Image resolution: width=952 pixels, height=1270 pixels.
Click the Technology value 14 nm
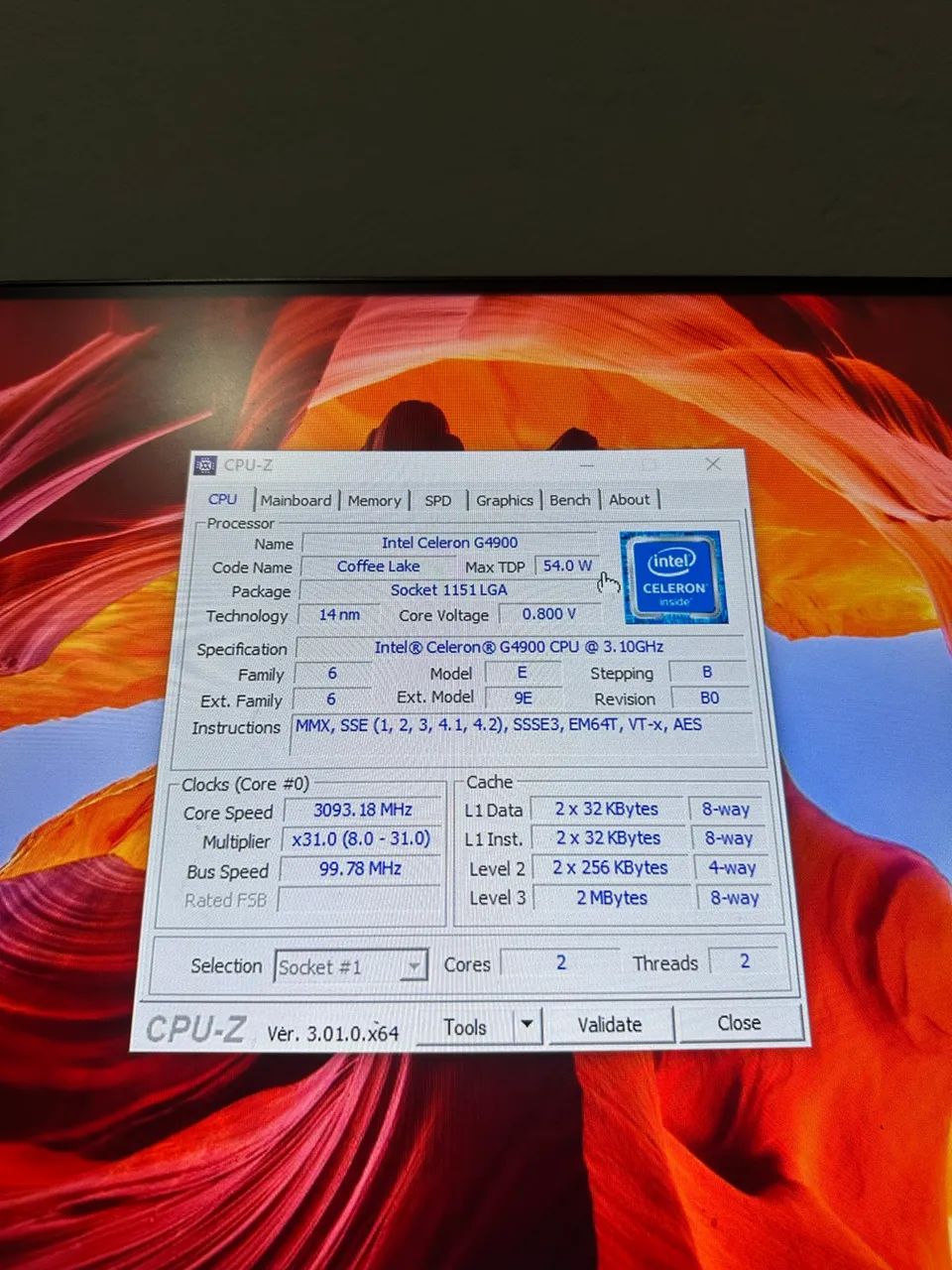(x=339, y=615)
